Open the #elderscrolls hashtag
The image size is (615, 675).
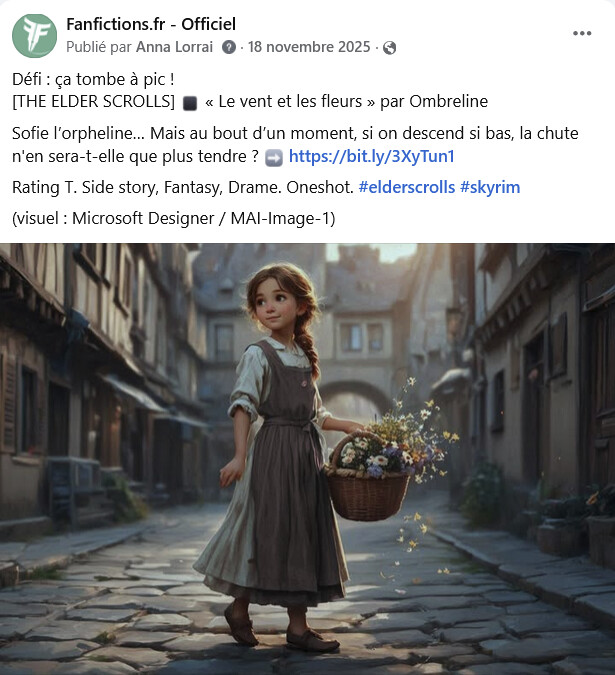[407, 187]
